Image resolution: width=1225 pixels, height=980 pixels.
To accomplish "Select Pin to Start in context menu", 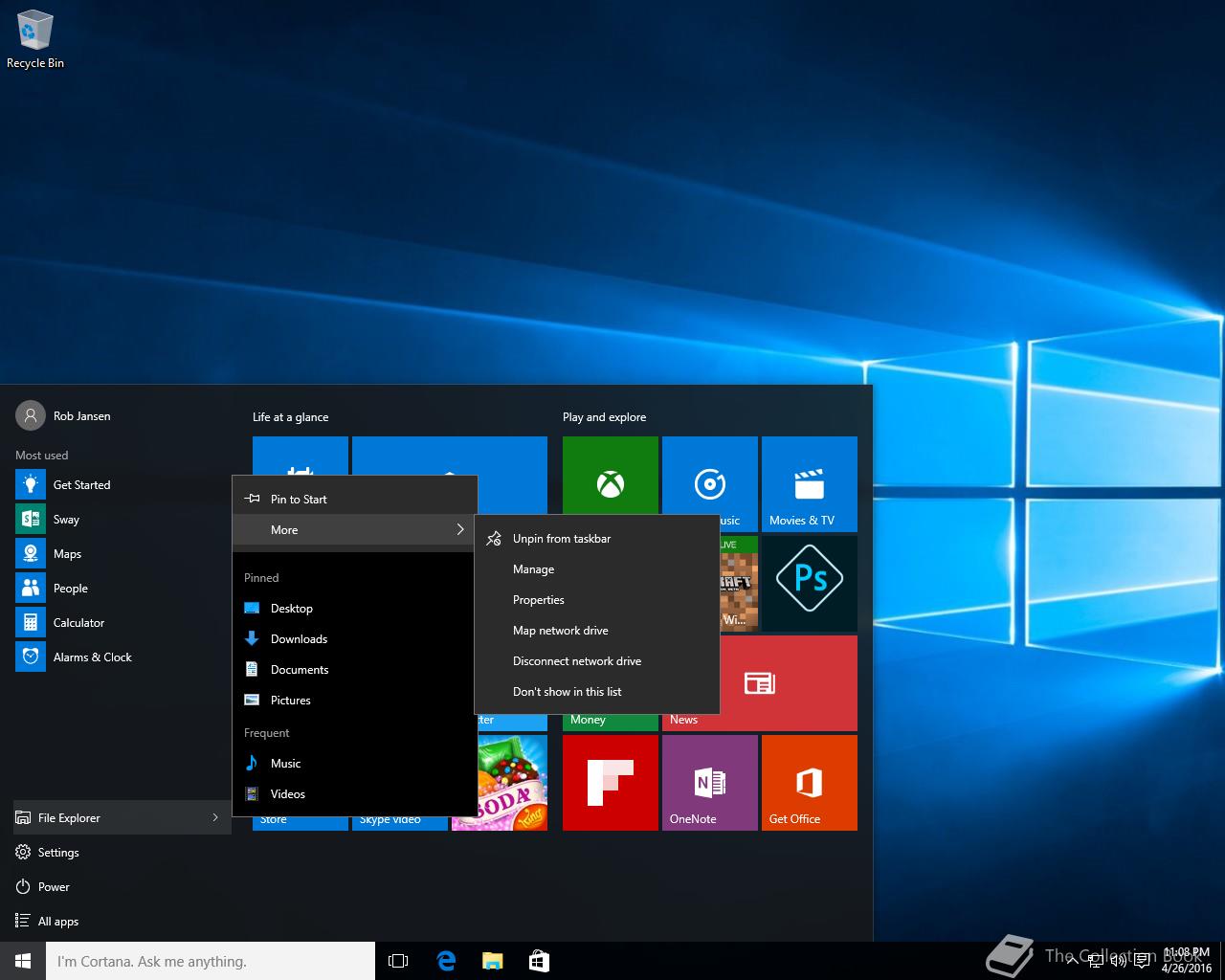I will click(354, 500).
